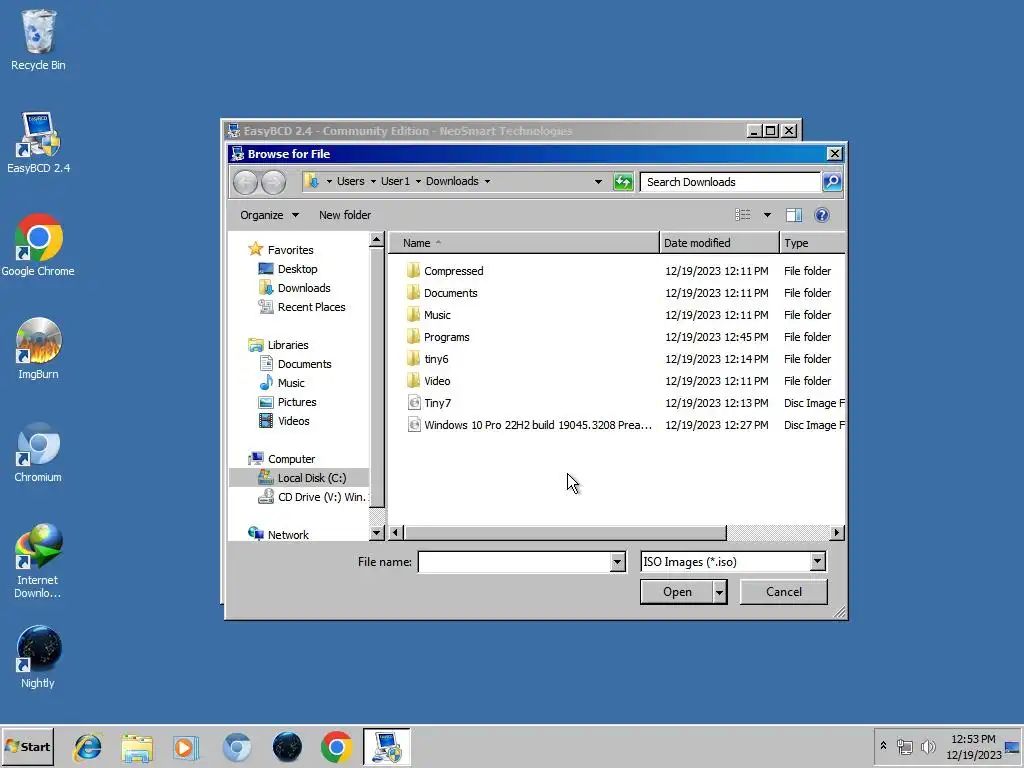Open Help with the question mark icon

click(822, 215)
